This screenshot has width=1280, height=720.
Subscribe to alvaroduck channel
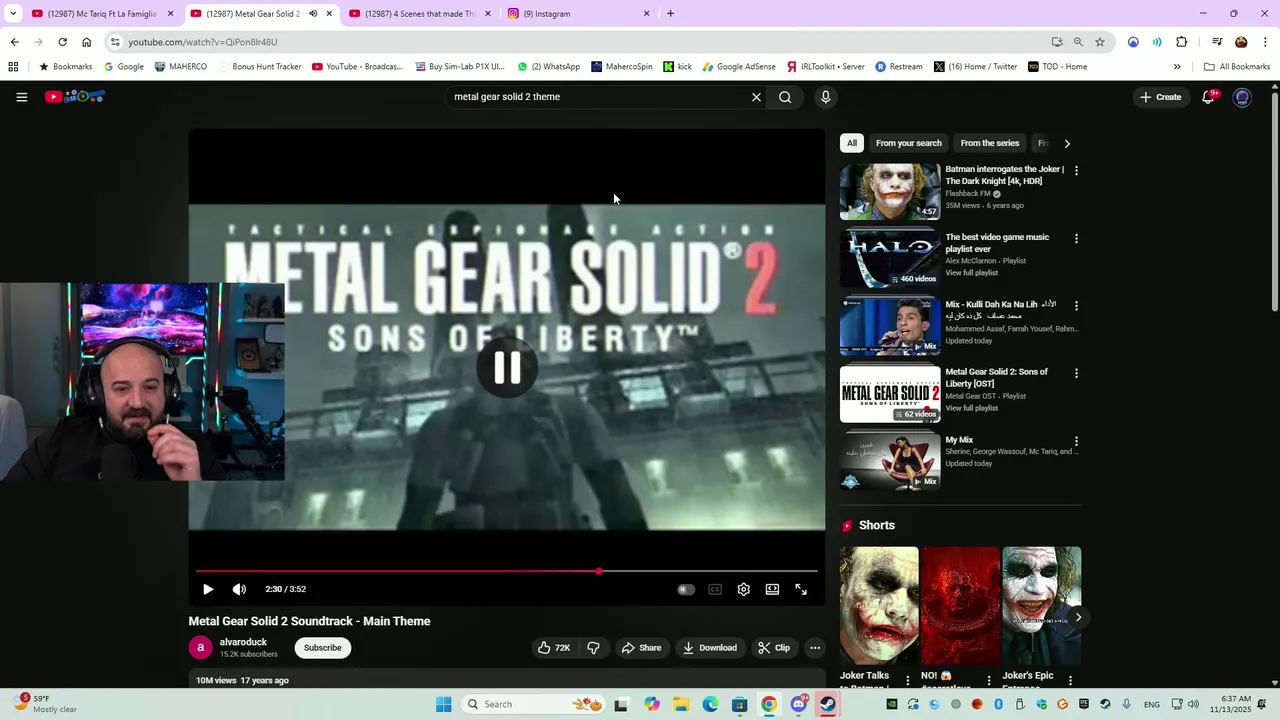(x=322, y=648)
